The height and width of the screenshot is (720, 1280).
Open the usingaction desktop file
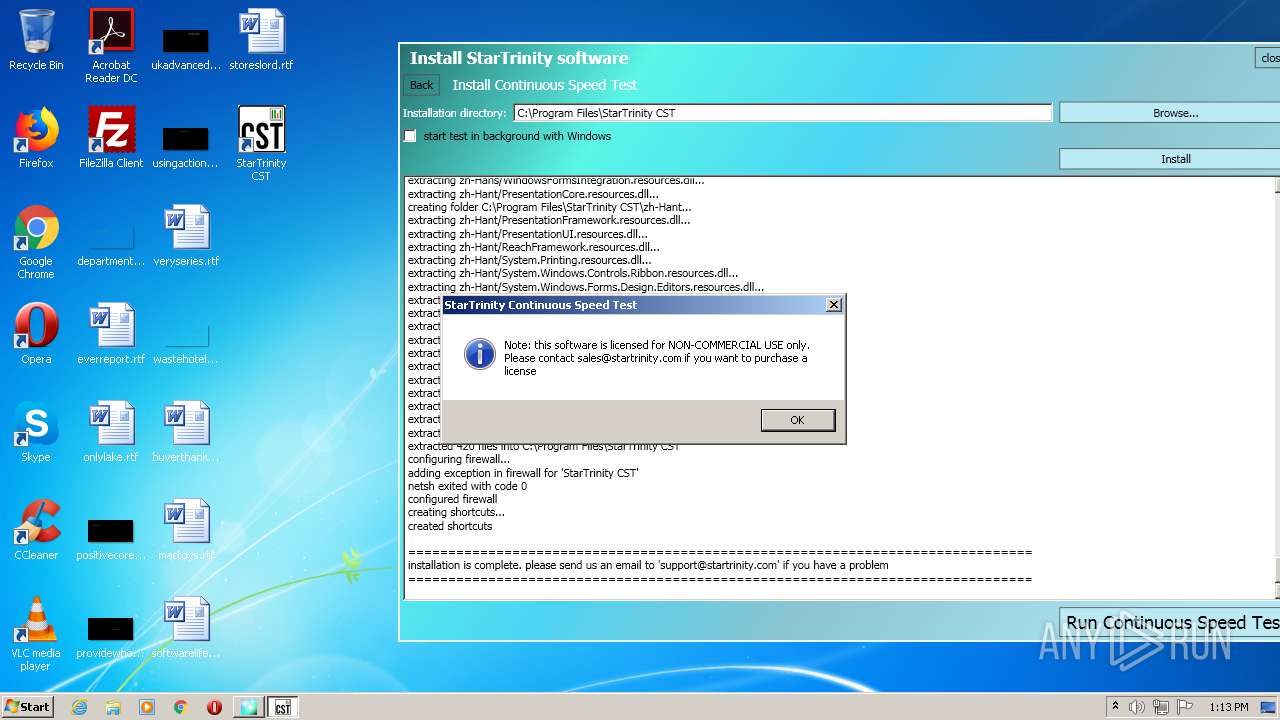tap(186, 144)
